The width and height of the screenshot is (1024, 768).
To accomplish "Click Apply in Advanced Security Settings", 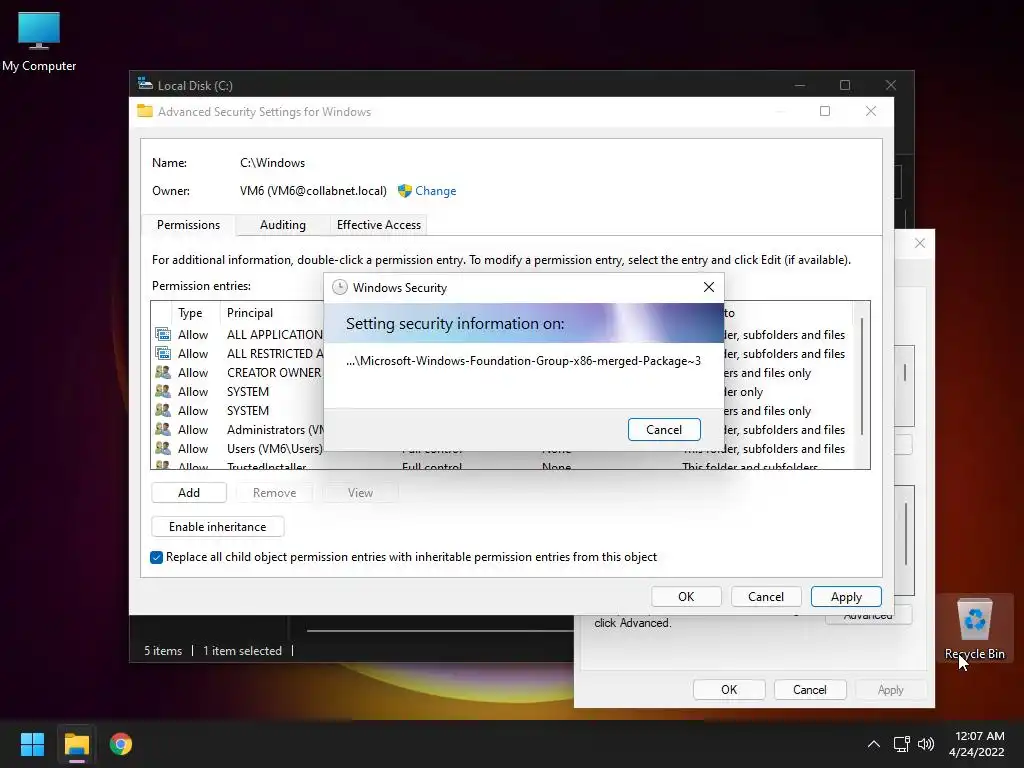I will click(846, 597).
